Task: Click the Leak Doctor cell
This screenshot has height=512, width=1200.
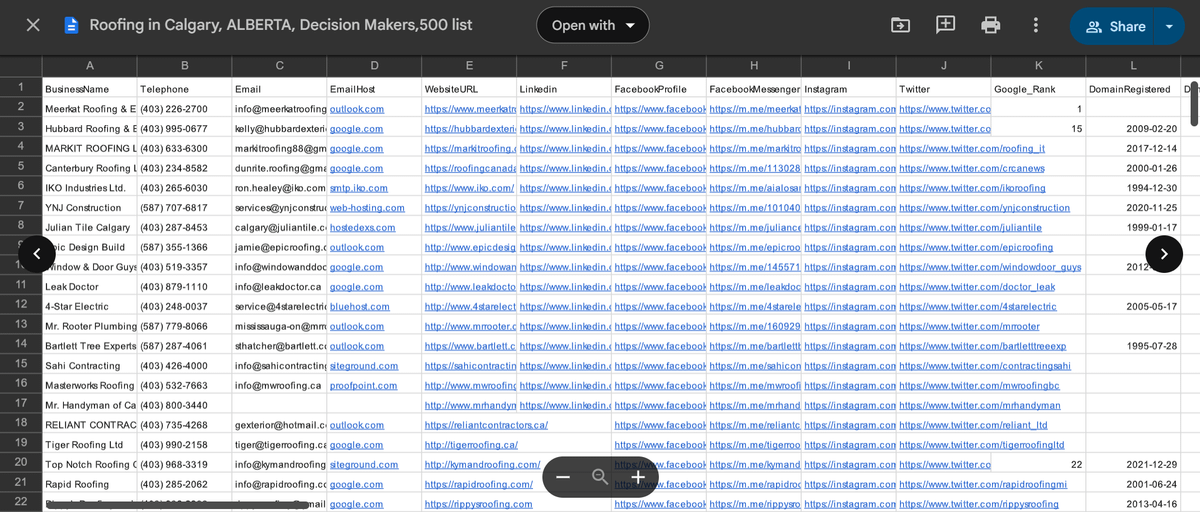Action: [x=89, y=287]
